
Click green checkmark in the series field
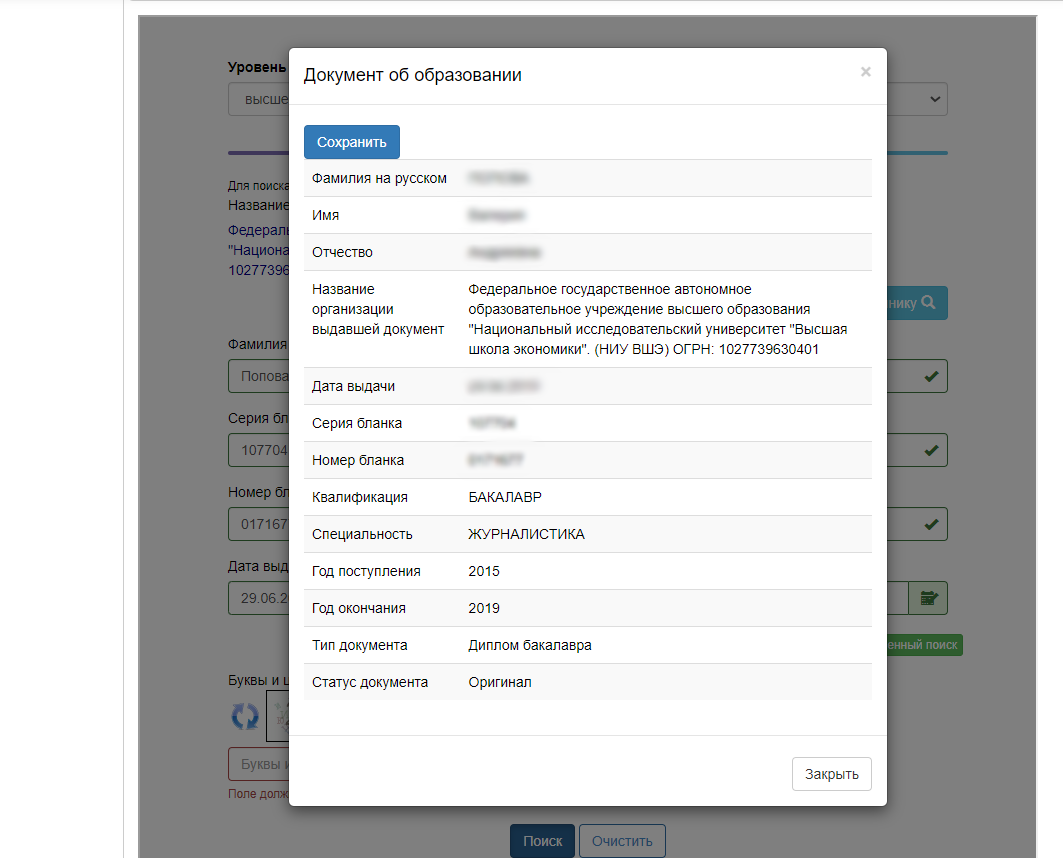tap(930, 450)
